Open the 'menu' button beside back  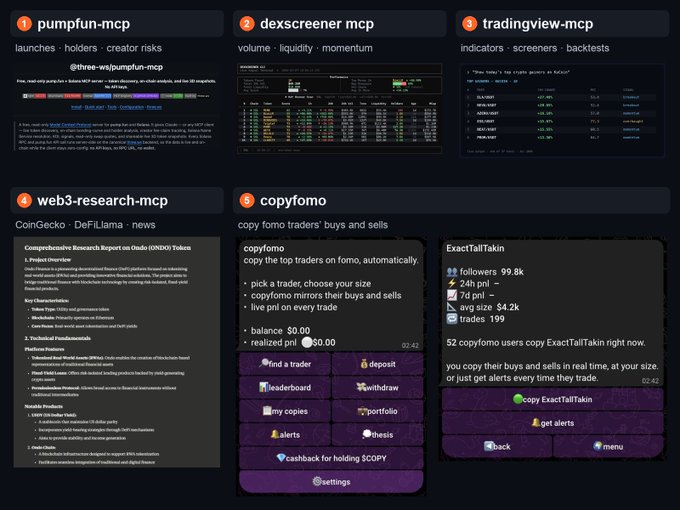coord(608,446)
